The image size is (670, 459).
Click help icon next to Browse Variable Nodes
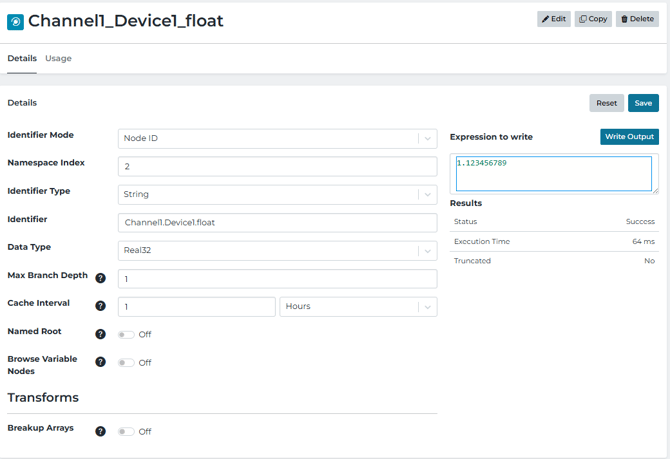point(100,362)
